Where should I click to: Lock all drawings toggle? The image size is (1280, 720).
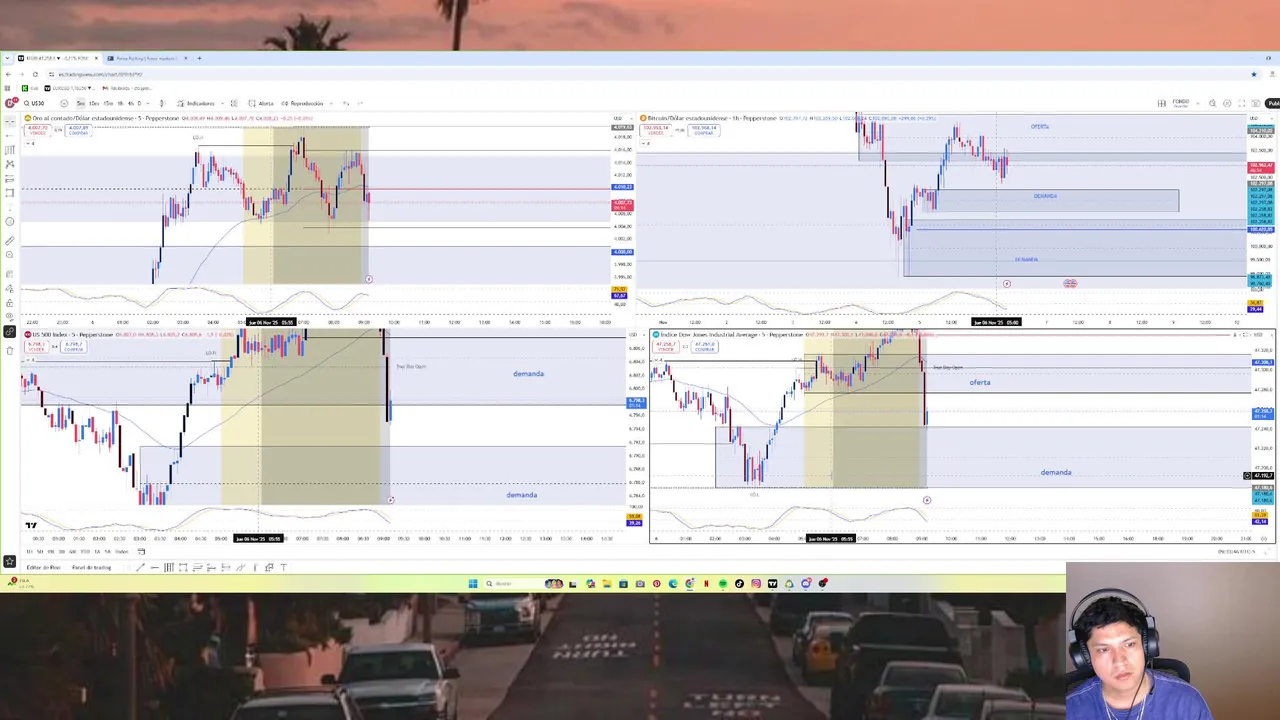click(10, 303)
